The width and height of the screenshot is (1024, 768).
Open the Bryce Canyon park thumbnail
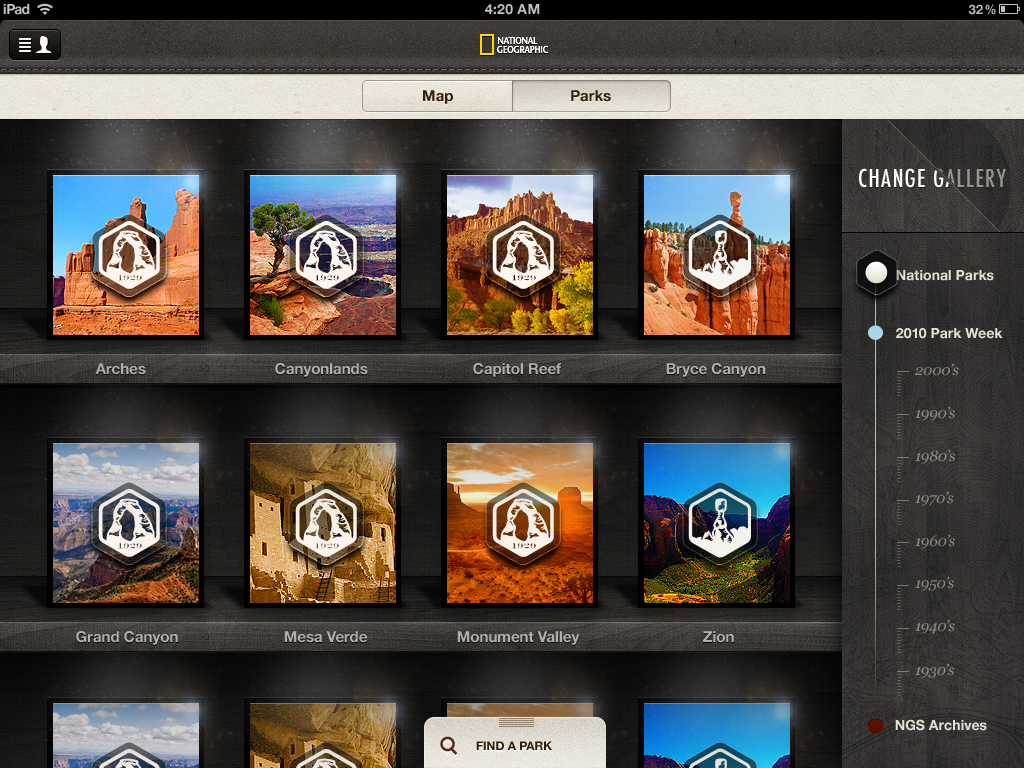coord(716,255)
